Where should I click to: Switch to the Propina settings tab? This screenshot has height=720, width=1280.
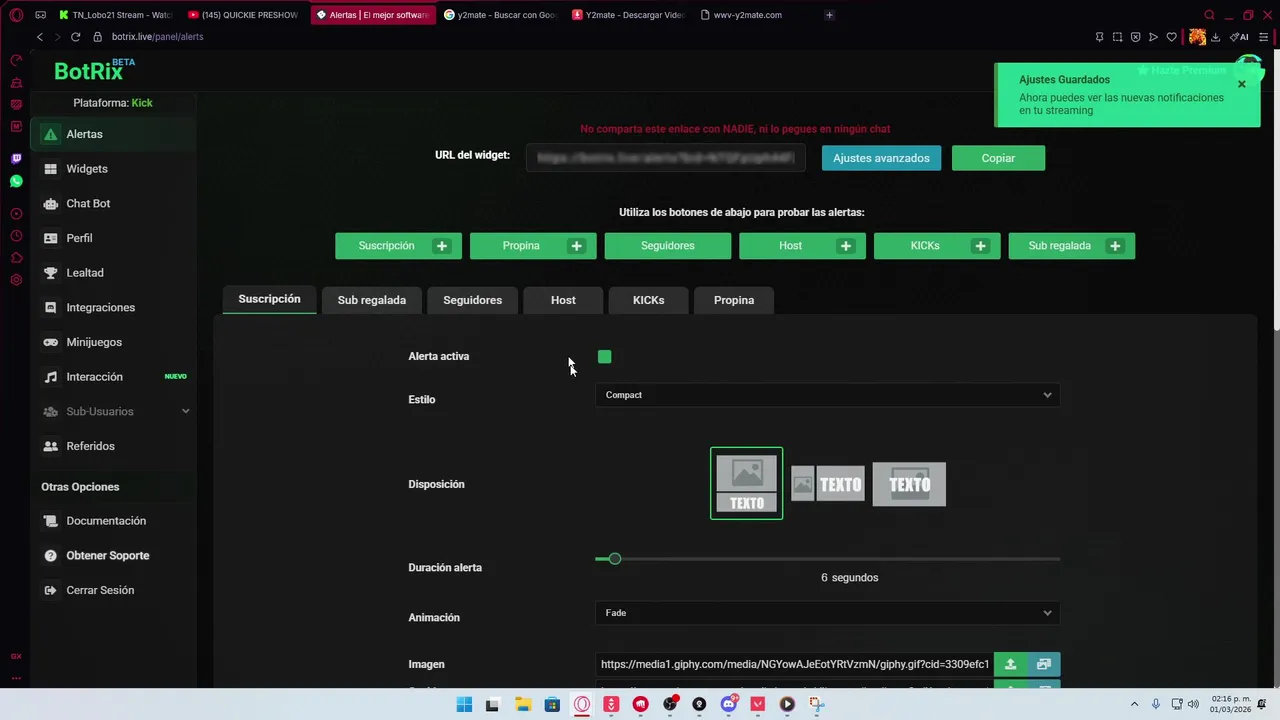734,300
